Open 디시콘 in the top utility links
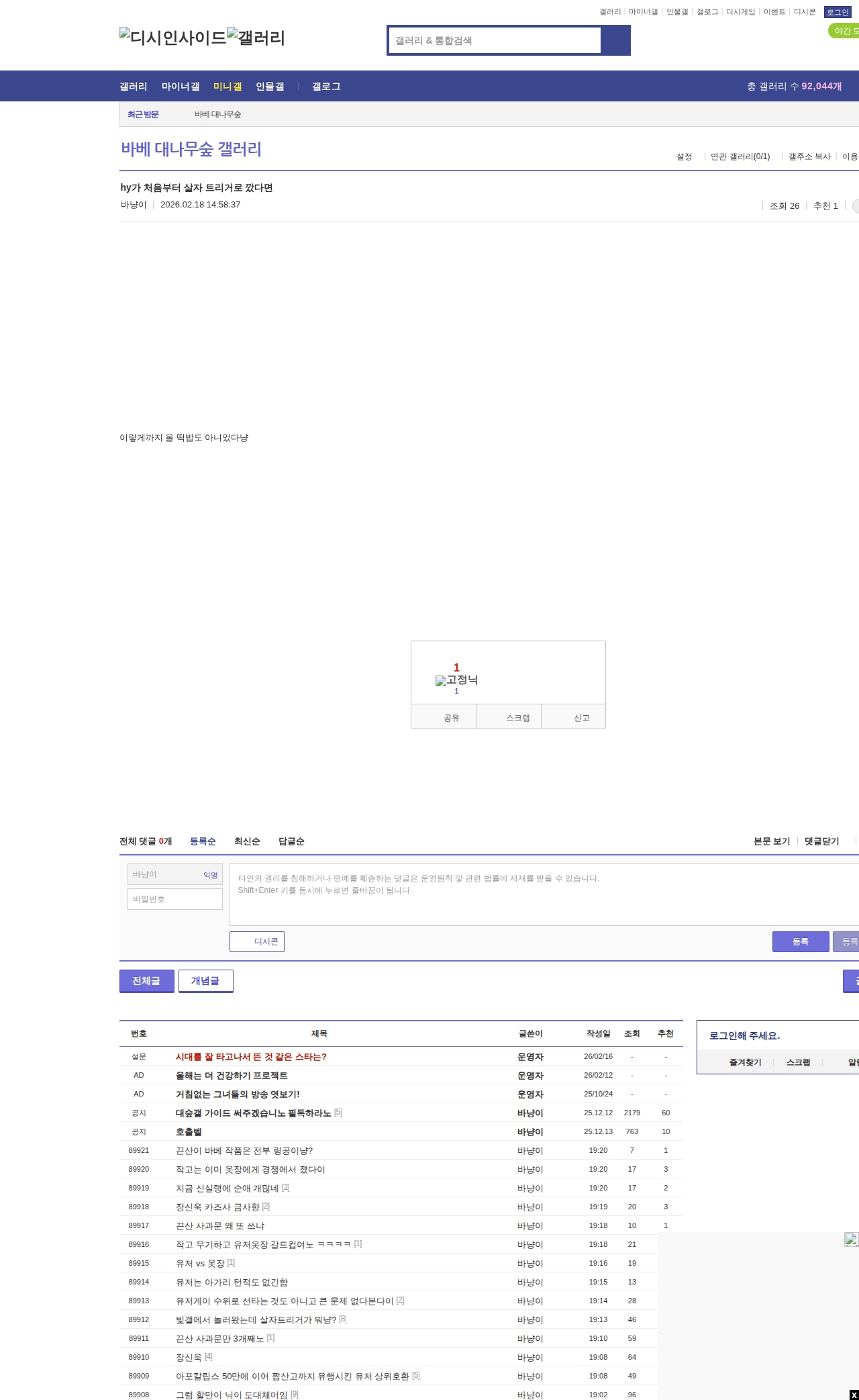 [x=805, y=12]
